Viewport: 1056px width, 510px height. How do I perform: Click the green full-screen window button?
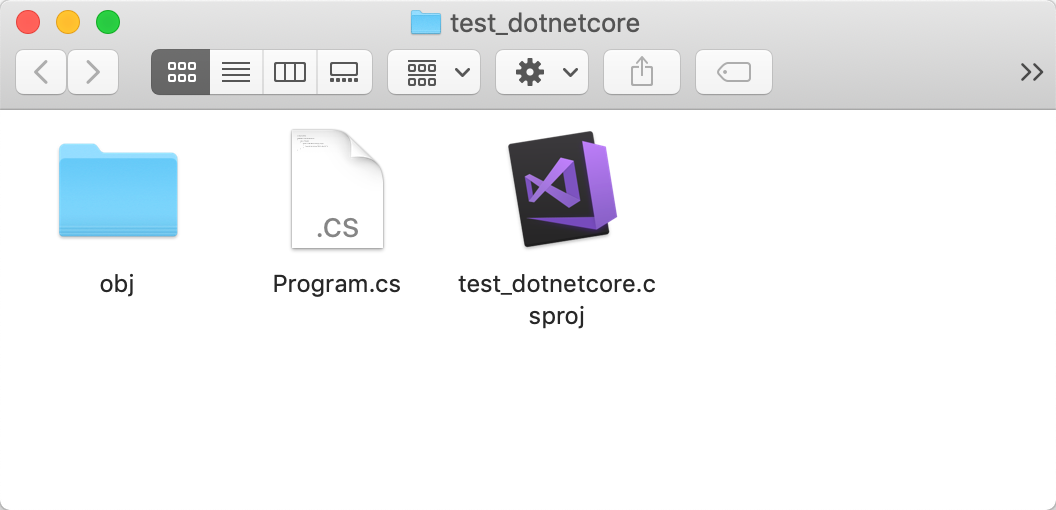point(107,22)
